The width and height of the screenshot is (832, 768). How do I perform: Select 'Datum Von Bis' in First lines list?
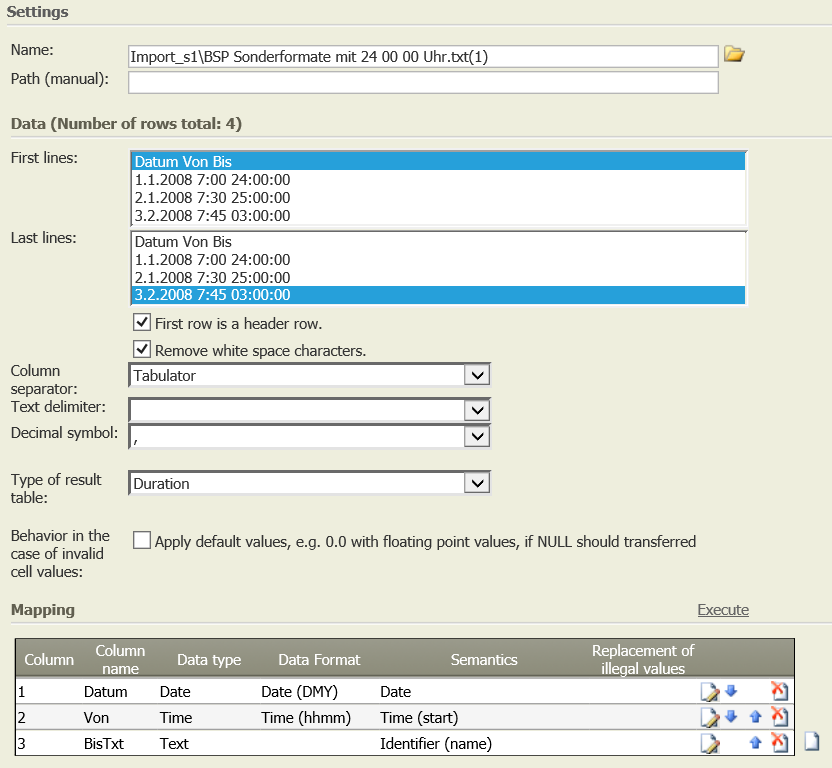point(438,161)
